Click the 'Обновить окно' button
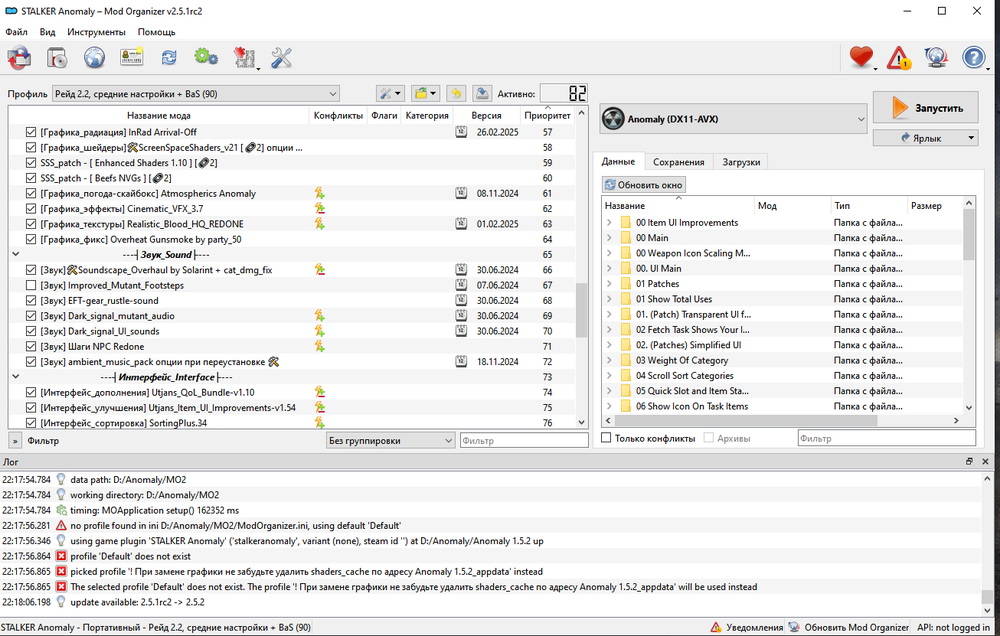1000x636 pixels. tap(644, 185)
